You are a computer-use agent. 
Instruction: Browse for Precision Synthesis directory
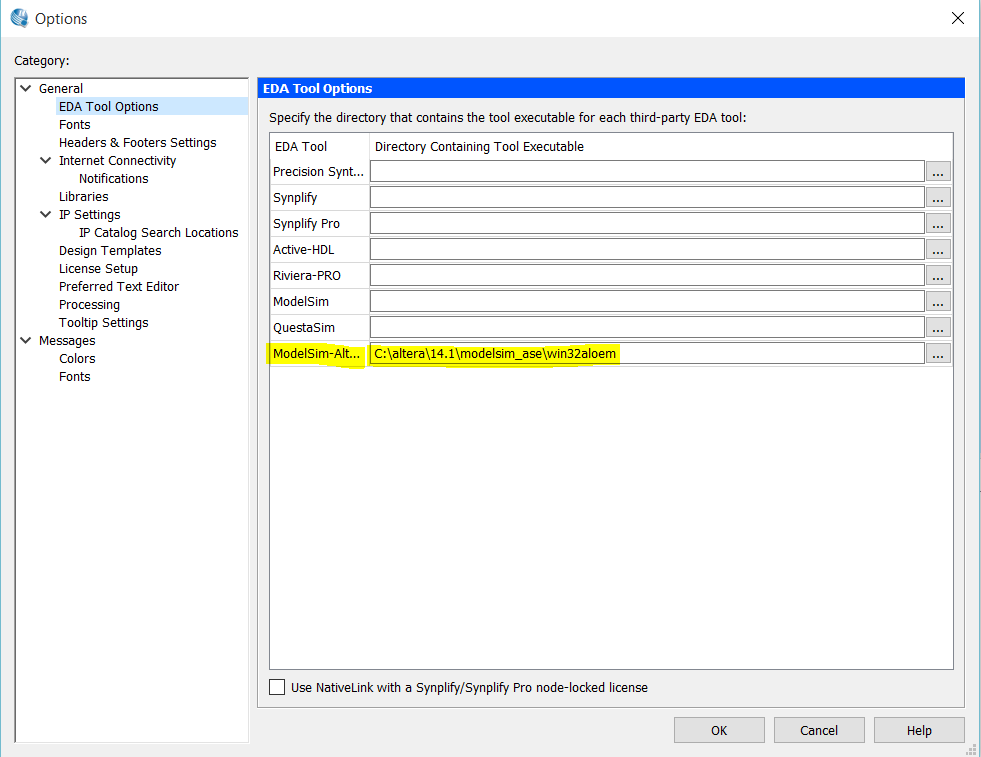[938, 171]
